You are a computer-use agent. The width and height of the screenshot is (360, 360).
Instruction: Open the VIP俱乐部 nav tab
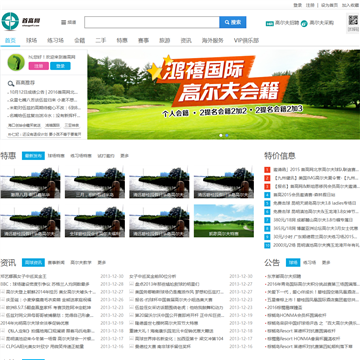(x=246, y=41)
